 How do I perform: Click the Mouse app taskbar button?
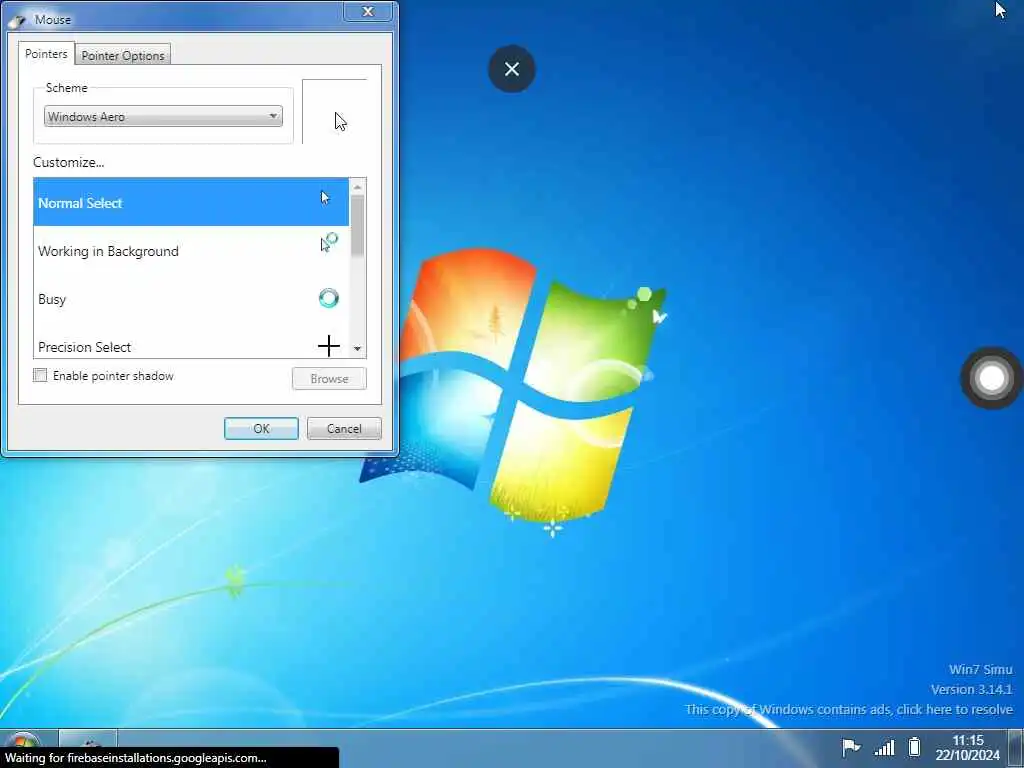tap(88, 739)
